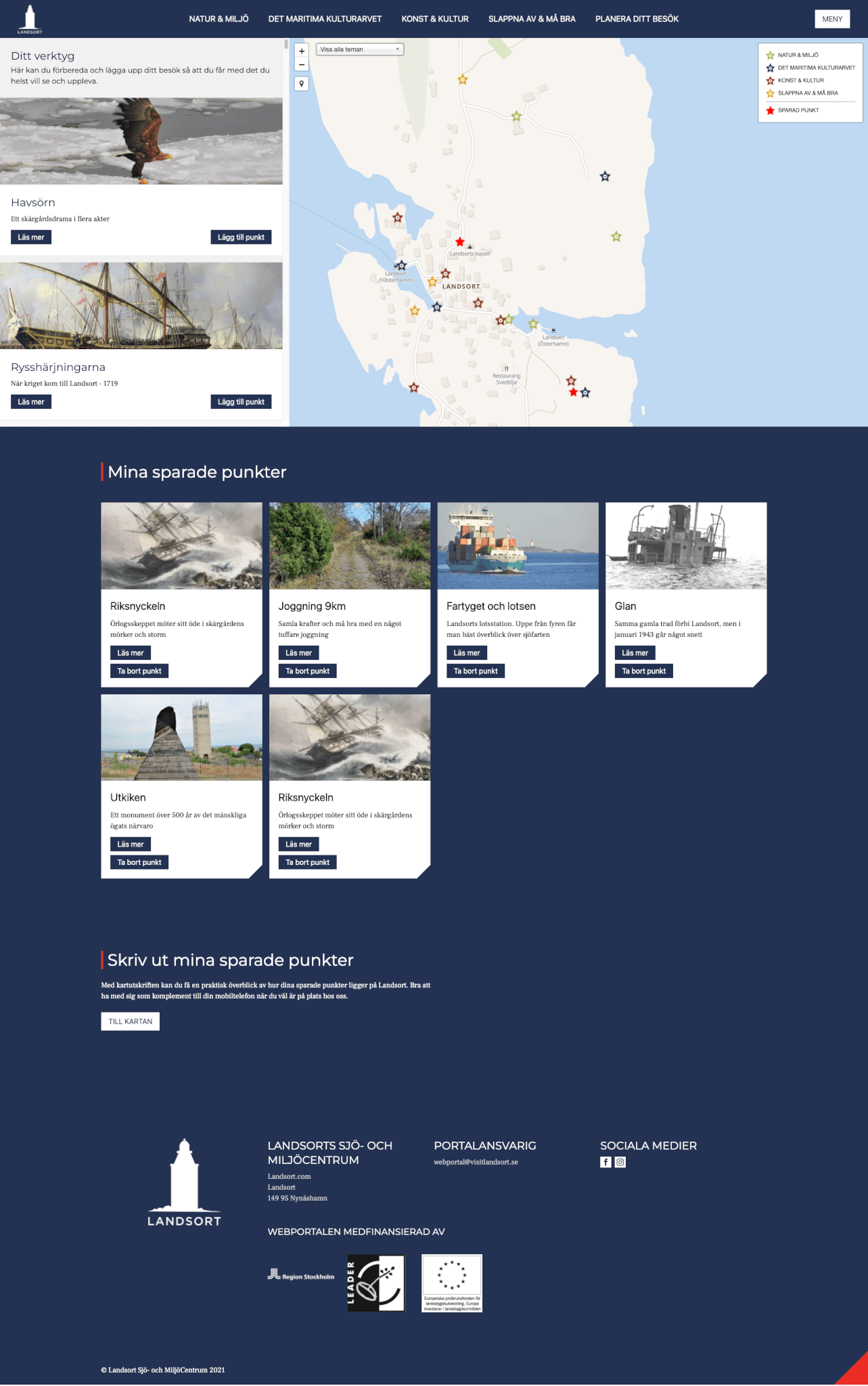Toggle Sparad Punkt in map legend
This screenshot has height=1386, width=868.
pos(798,110)
